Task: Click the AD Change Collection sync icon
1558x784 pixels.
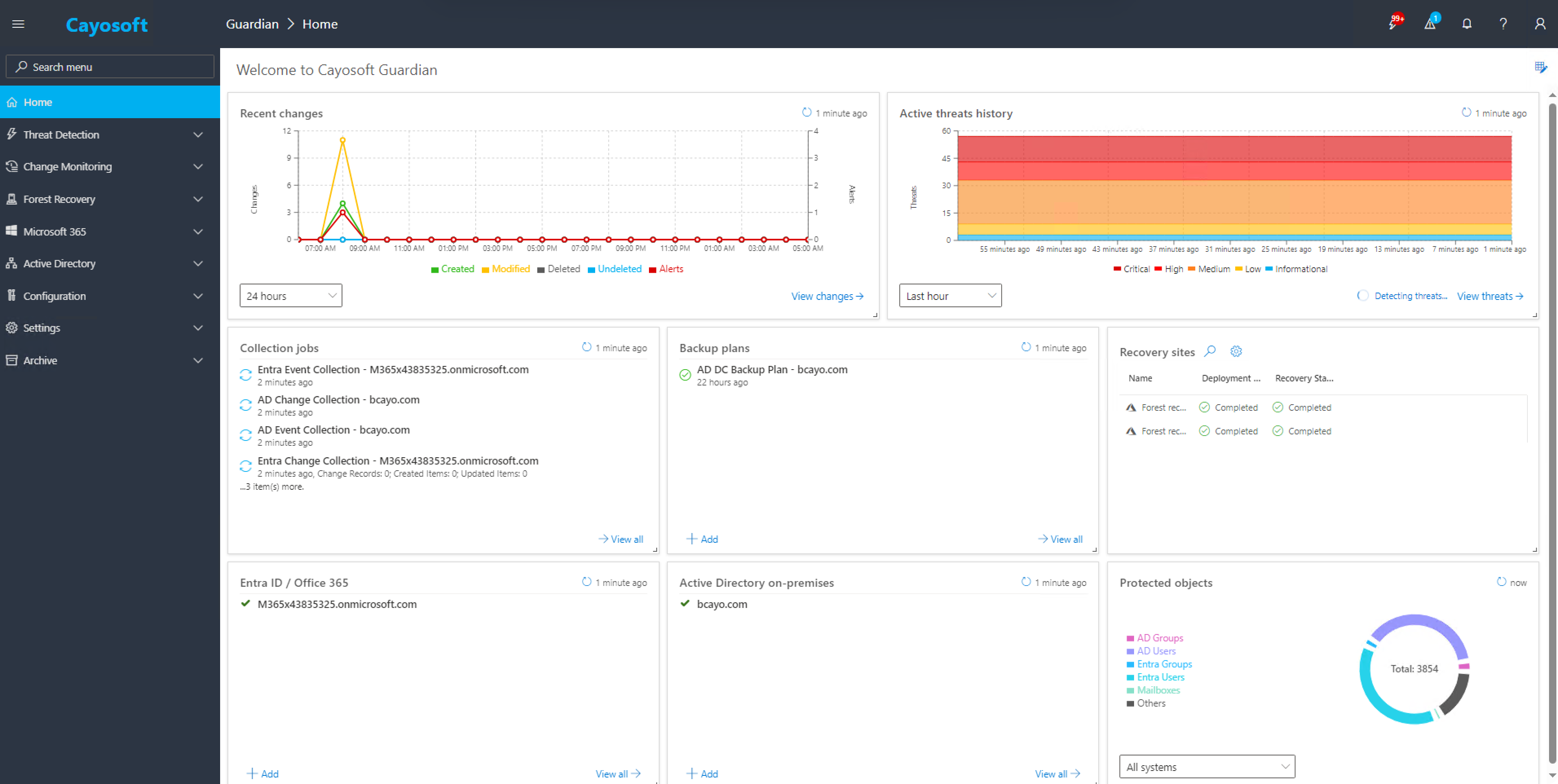Action: [245, 405]
